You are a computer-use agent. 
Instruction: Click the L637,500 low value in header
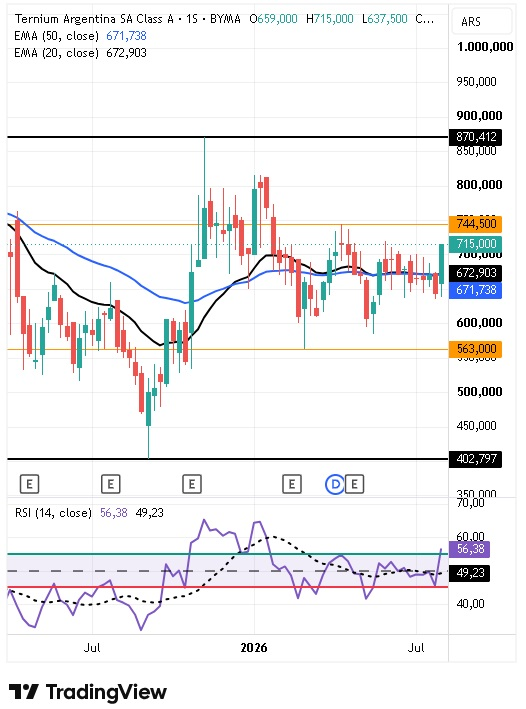coord(385,19)
